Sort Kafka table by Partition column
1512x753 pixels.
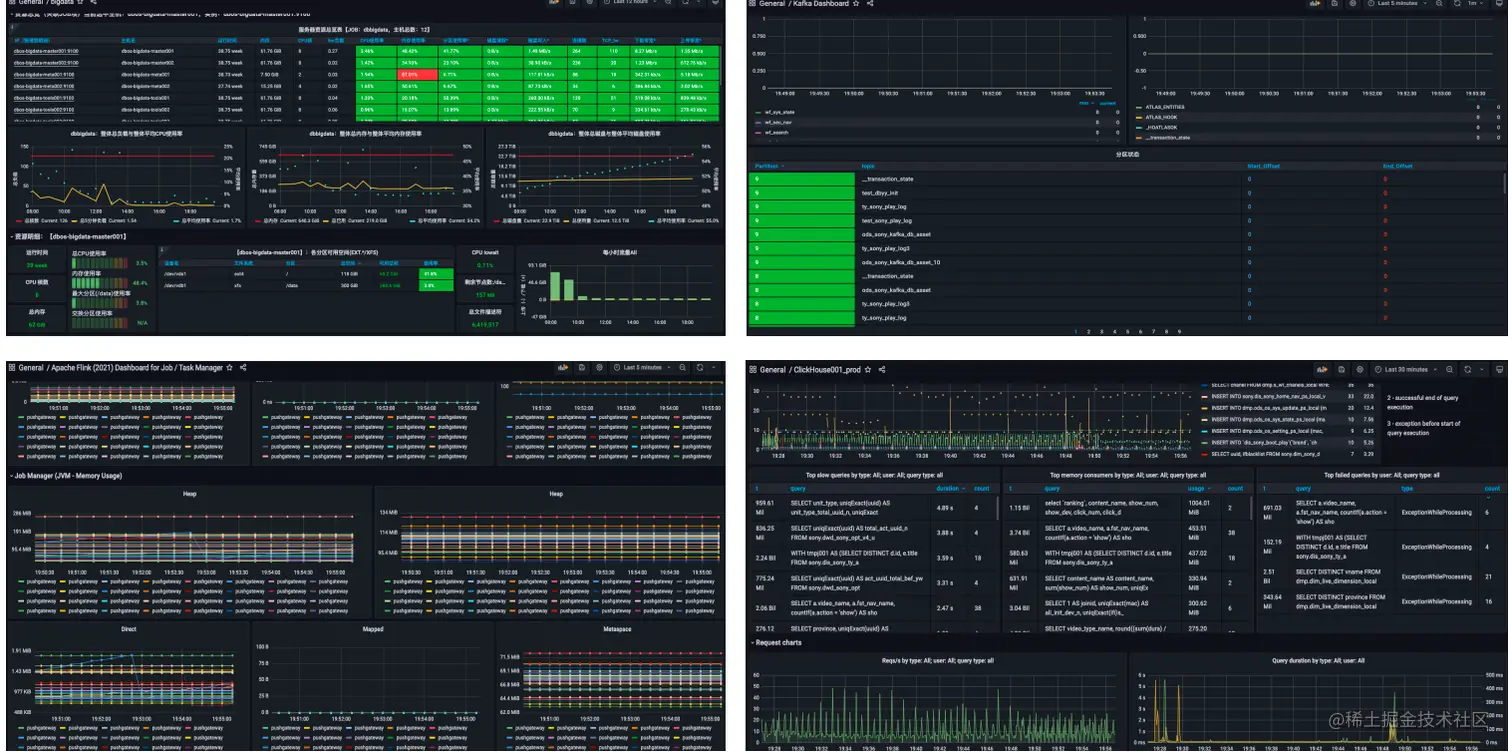point(768,166)
